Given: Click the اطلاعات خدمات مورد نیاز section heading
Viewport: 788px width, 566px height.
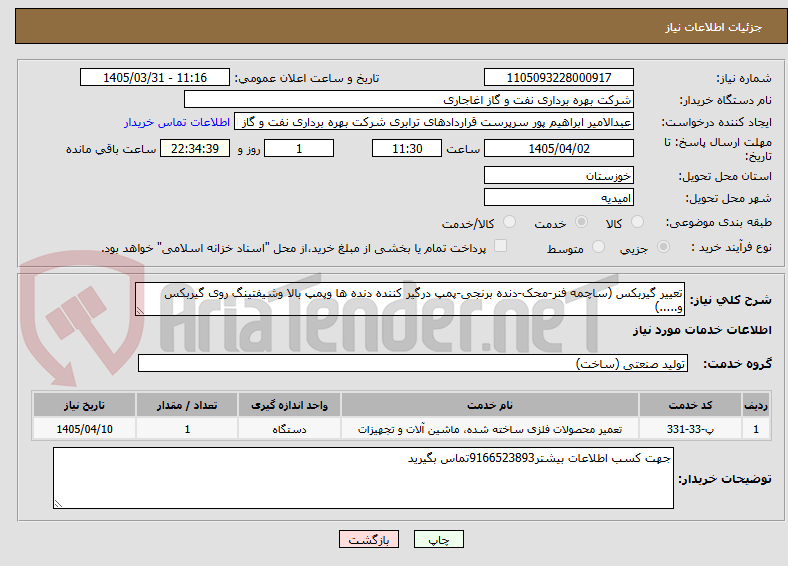Looking at the screenshot, I should [702, 330].
